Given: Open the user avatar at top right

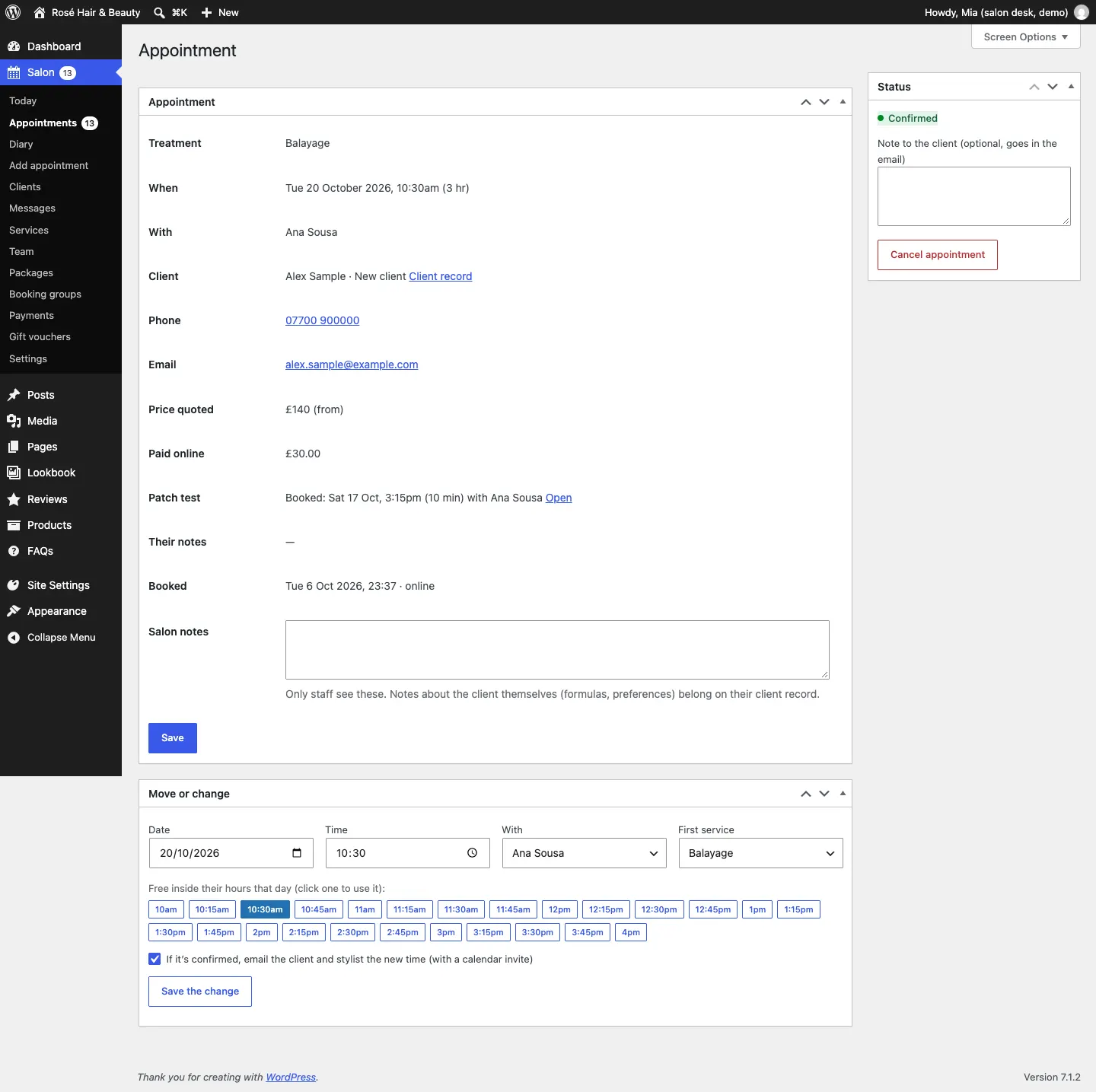Looking at the screenshot, I should pos(1081,12).
